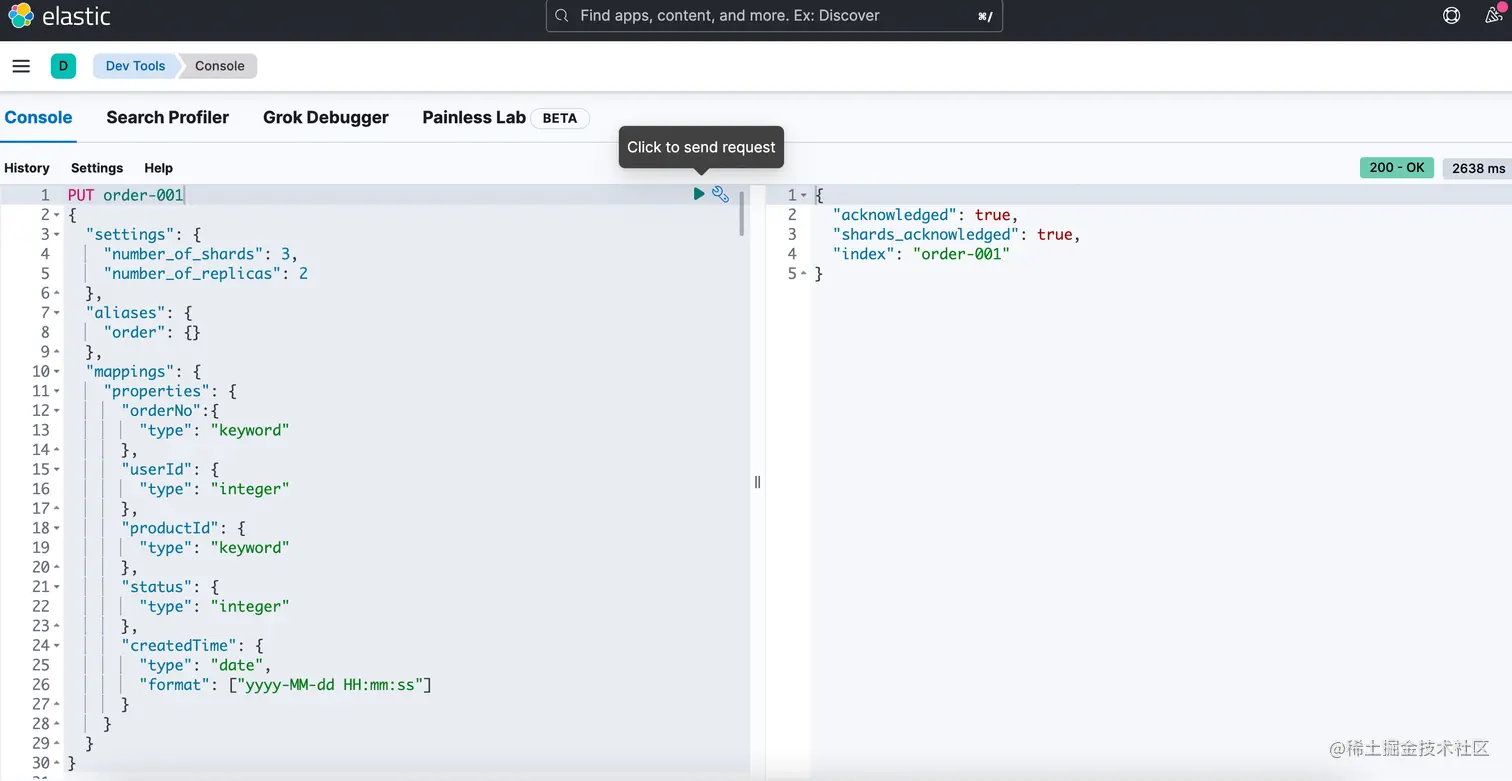The height and width of the screenshot is (781, 1512).
Task: Open the History menu
Action: click(x=27, y=168)
